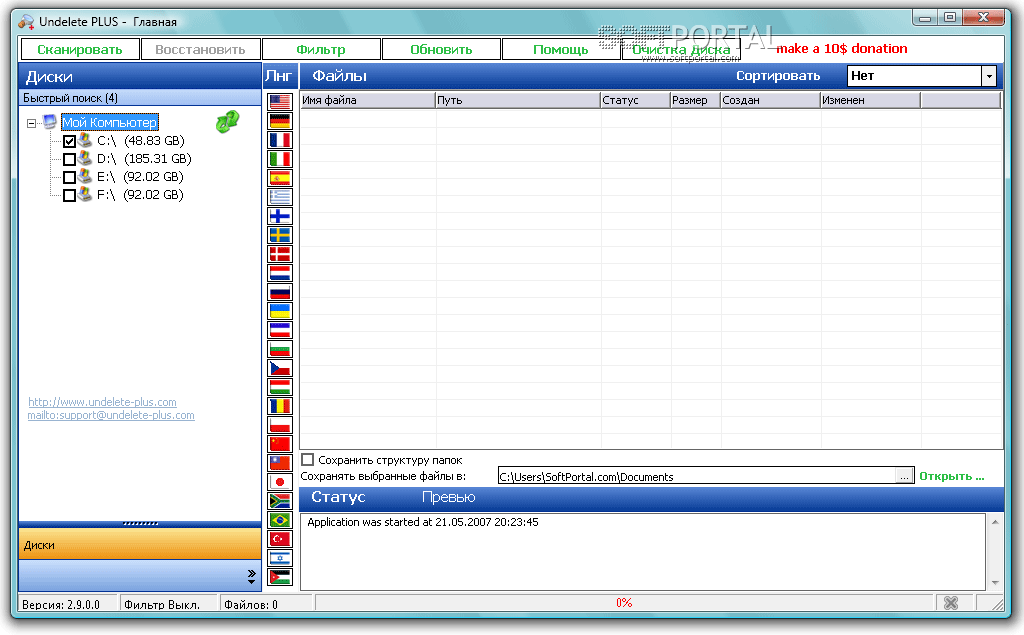1024x635 pixels.
Task: Select the Polish flag language
Action: (x=280, y=425)
